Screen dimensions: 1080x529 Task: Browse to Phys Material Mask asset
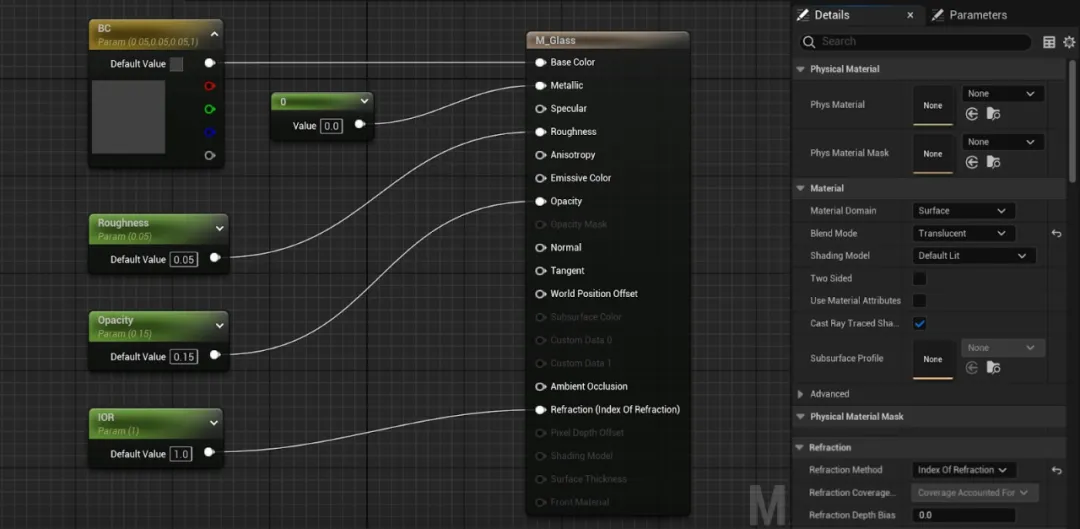coord(993,163)
